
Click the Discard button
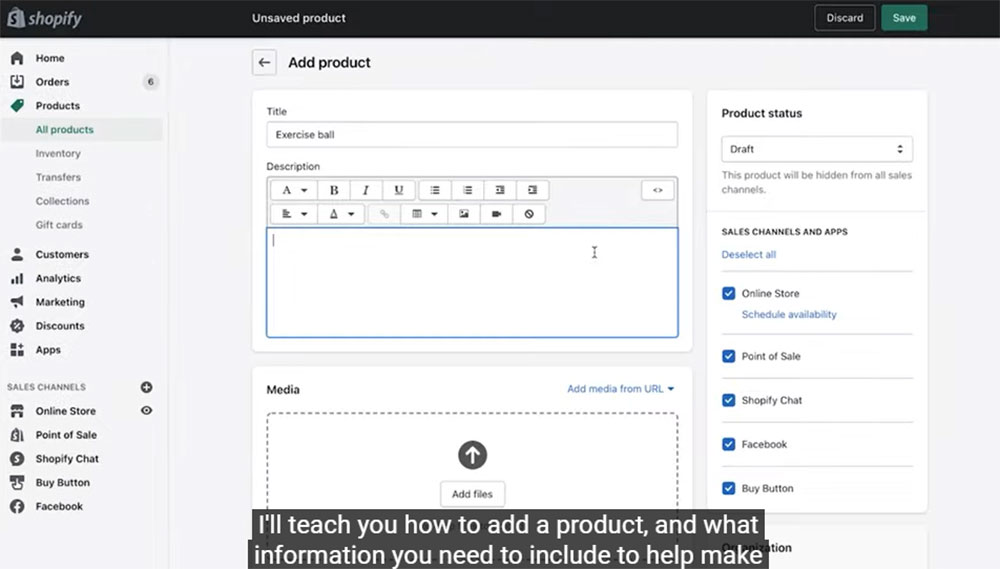[x=844, y=18]
